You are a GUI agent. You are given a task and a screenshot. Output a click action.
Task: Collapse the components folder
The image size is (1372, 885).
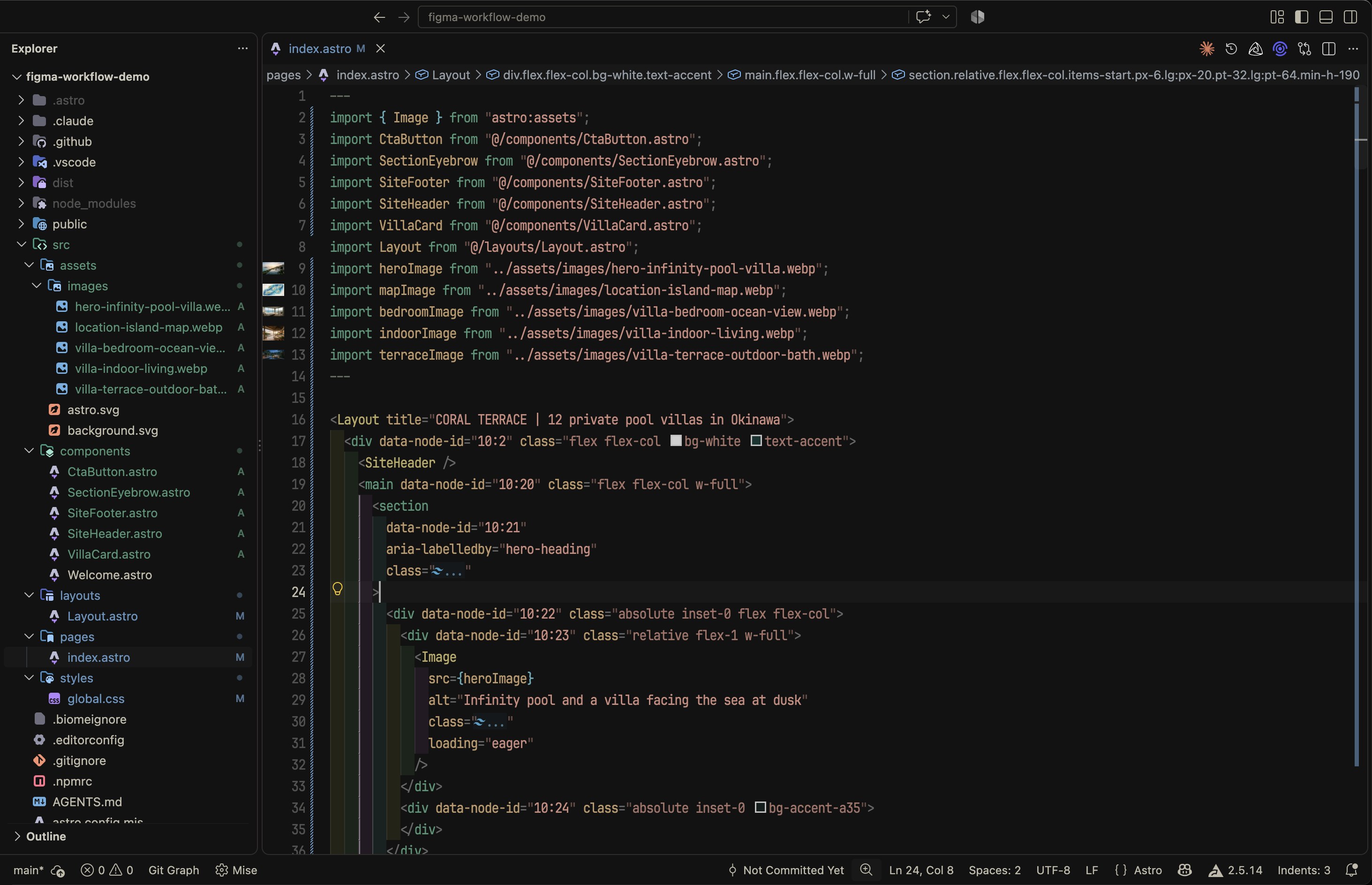[x=29, y=451]
